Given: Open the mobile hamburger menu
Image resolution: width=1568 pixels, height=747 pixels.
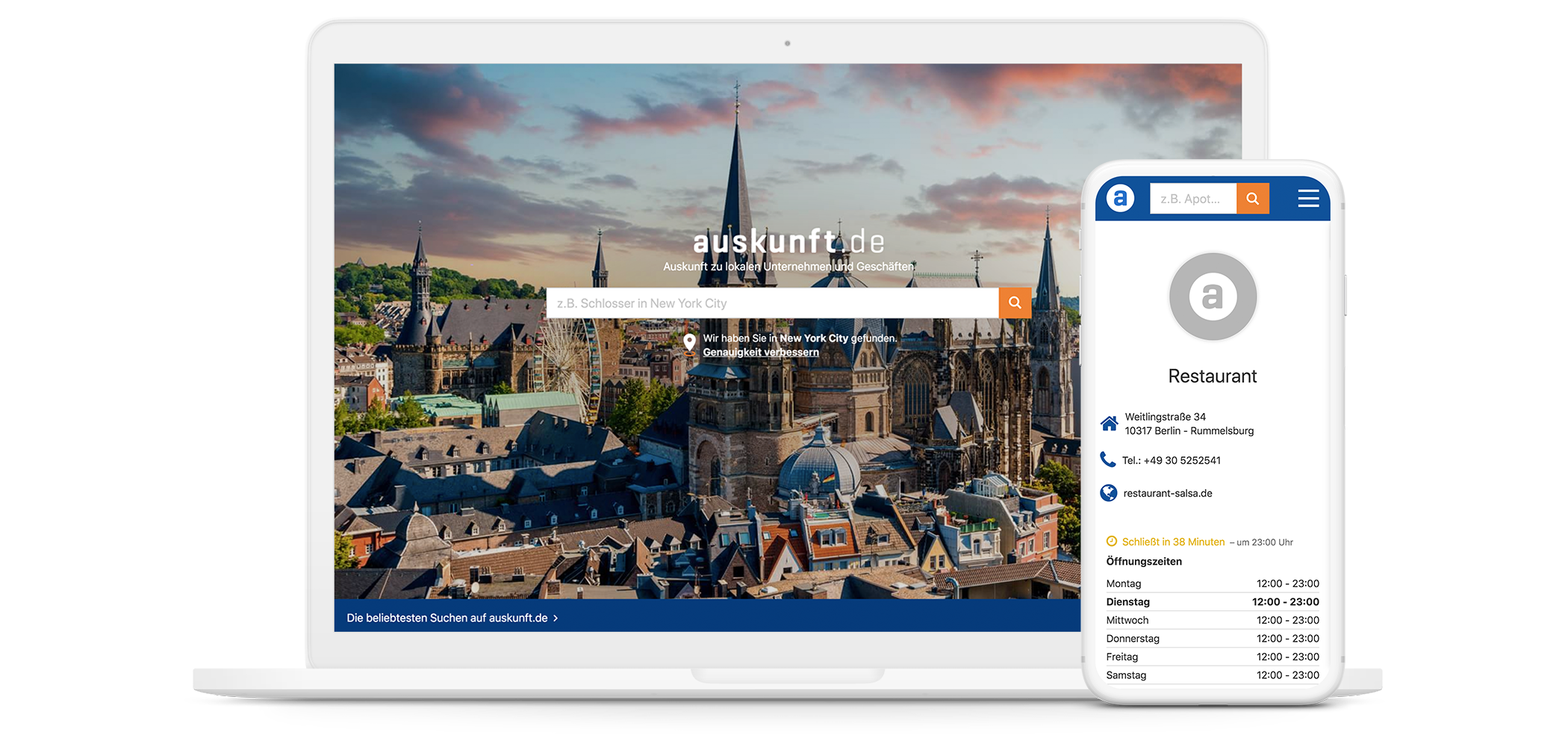Looking at the screenshot, I should (1308, 199).
